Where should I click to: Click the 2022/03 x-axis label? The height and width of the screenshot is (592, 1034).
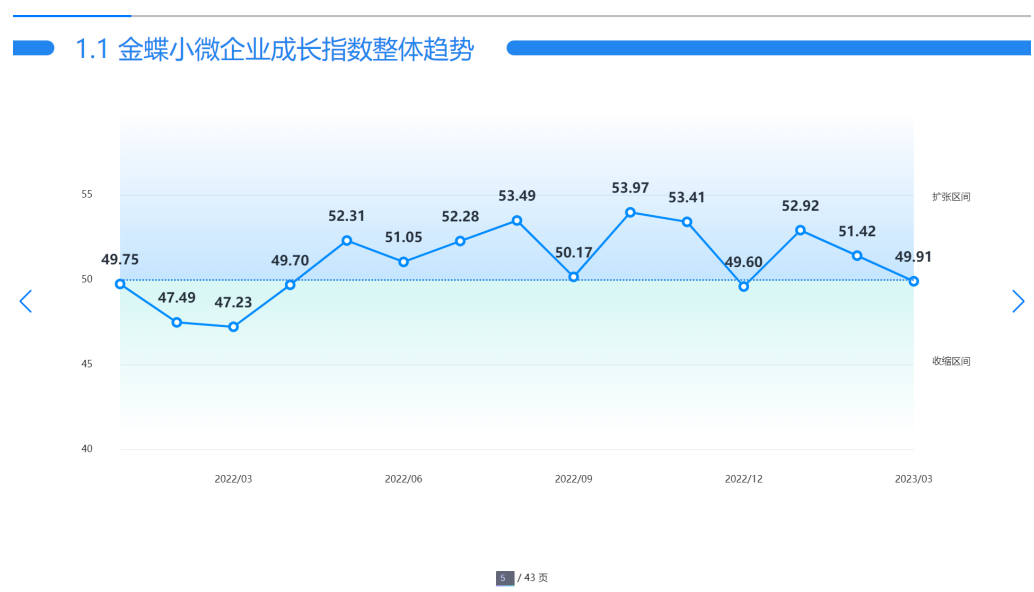pyautogui.click(x=233, y=479)
